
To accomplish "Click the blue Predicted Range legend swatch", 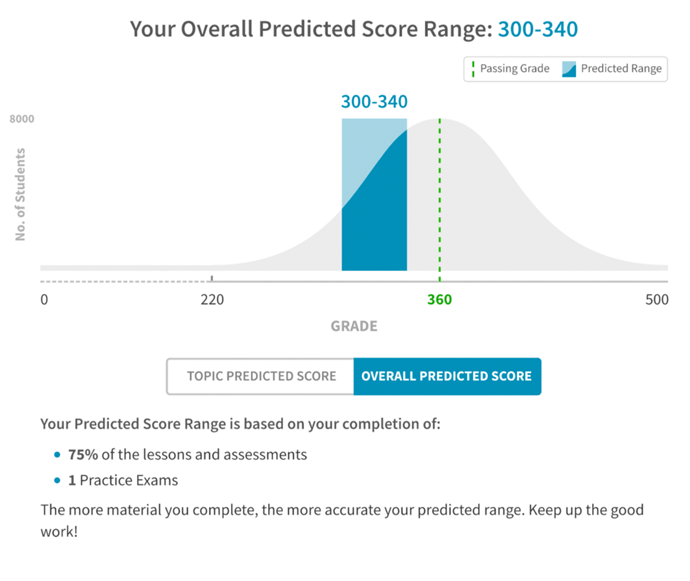I will pyautogui.click(x=568, y=69).
